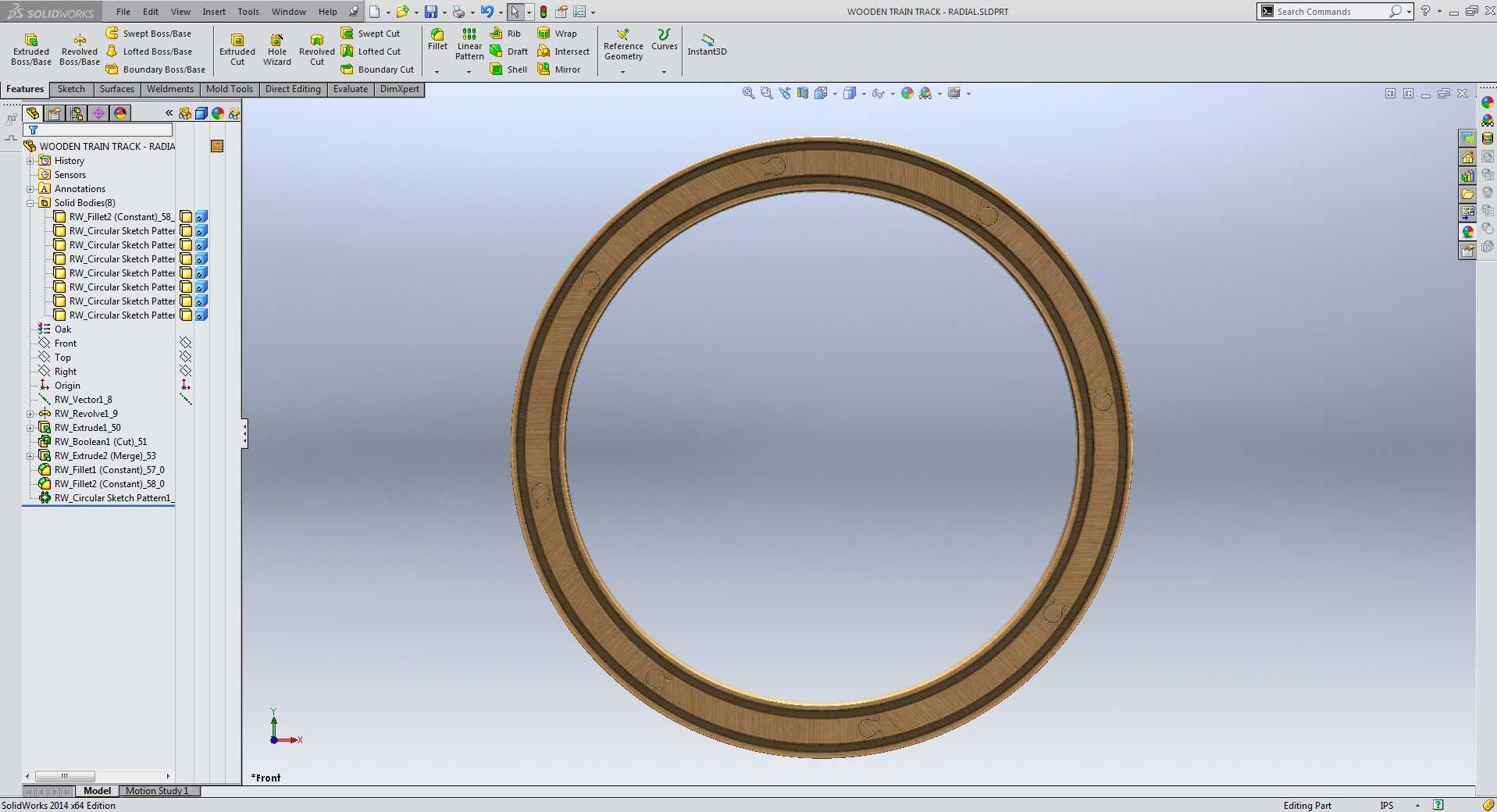Image resolution: width=1497 pixels, height=812 pixels.
Task: Click the Swept Boss/Base command
Action: [x=148, y=34]
